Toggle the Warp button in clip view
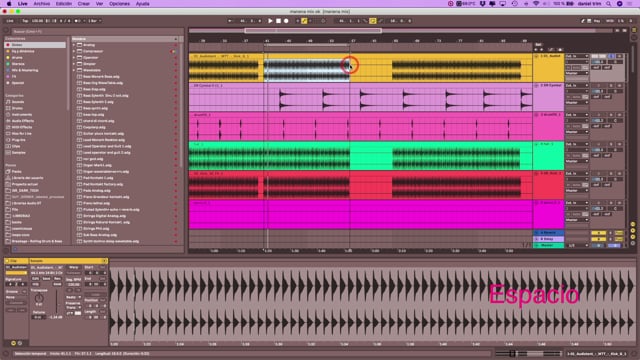The height and width of the screenshot is (360, 640). pyautogui.click(x=73, y=268)
